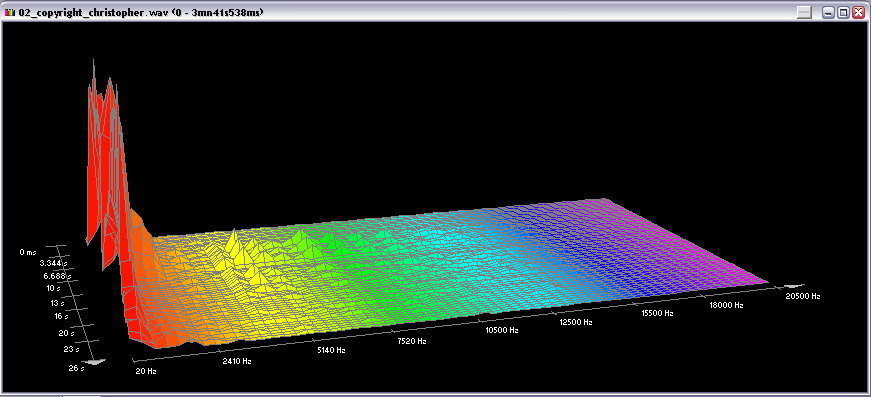Select the 20500 Hz axis label
This screenshot has width=871, height=397.
pyautogui.click(x=803, y=297)
